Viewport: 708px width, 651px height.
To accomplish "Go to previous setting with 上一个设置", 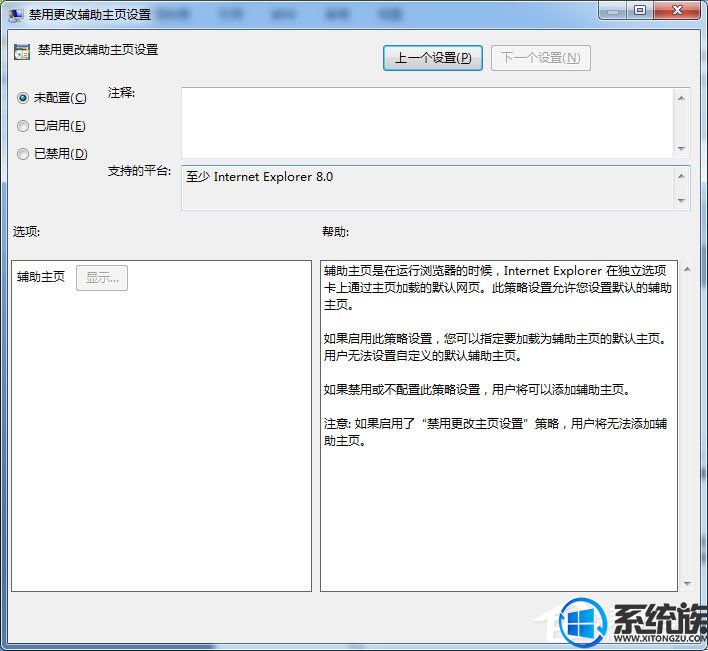I will (432, 58).
